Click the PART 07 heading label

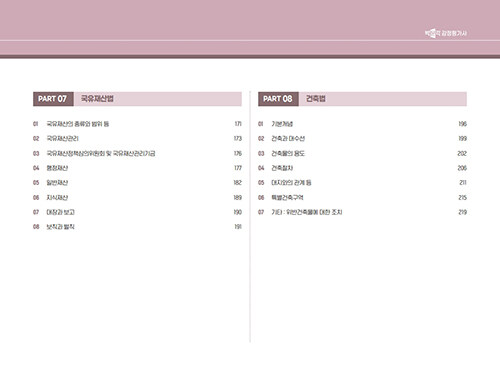(x=53, y=99)
